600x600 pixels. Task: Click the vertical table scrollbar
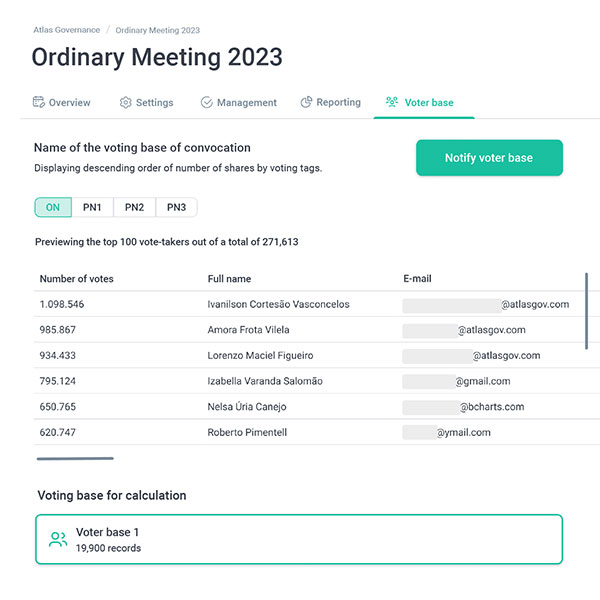pyautogui.click(x=586, y=311)
